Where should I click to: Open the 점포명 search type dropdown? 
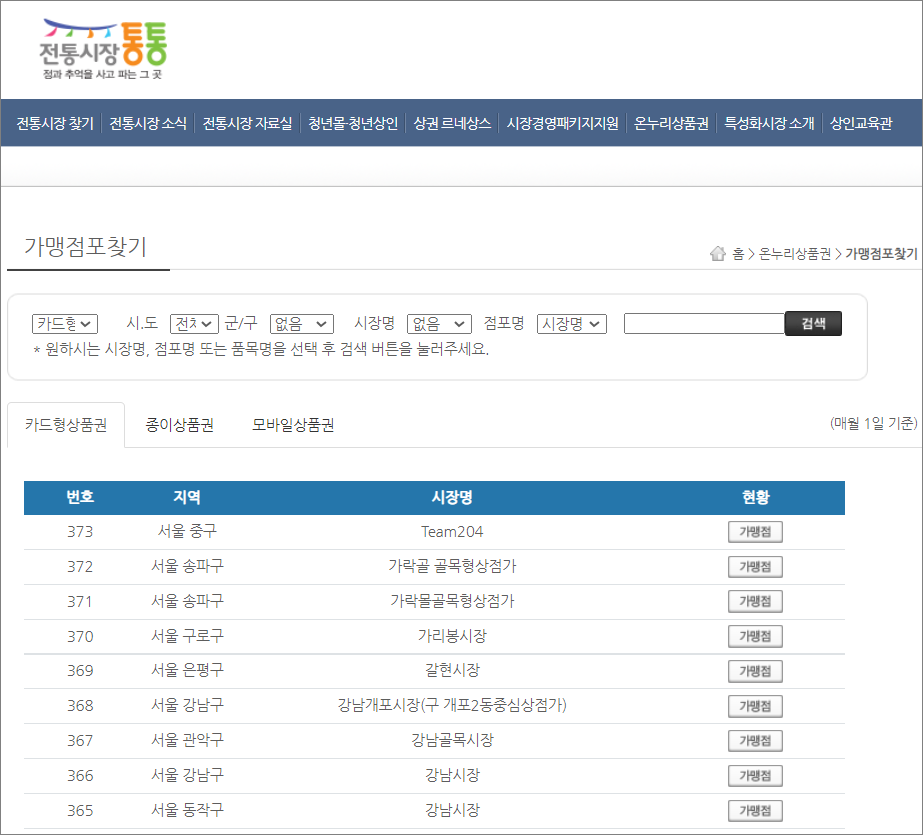click(x=571, y=323)
